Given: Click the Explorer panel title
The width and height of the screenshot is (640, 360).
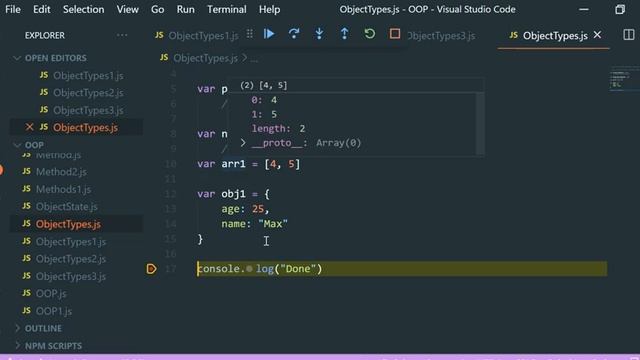Looking at the screenshot, I should point(44,36).
